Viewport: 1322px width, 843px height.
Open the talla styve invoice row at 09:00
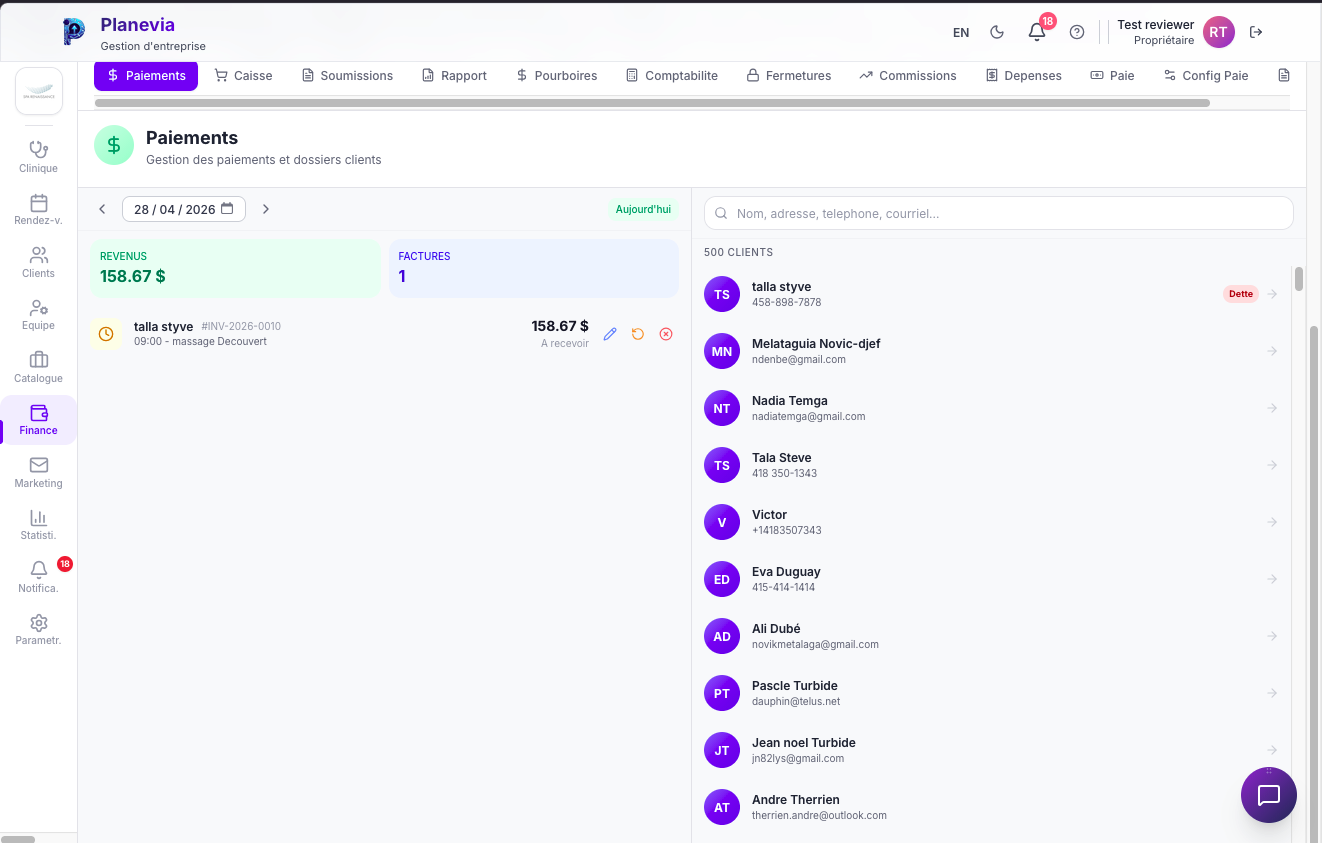385,334
